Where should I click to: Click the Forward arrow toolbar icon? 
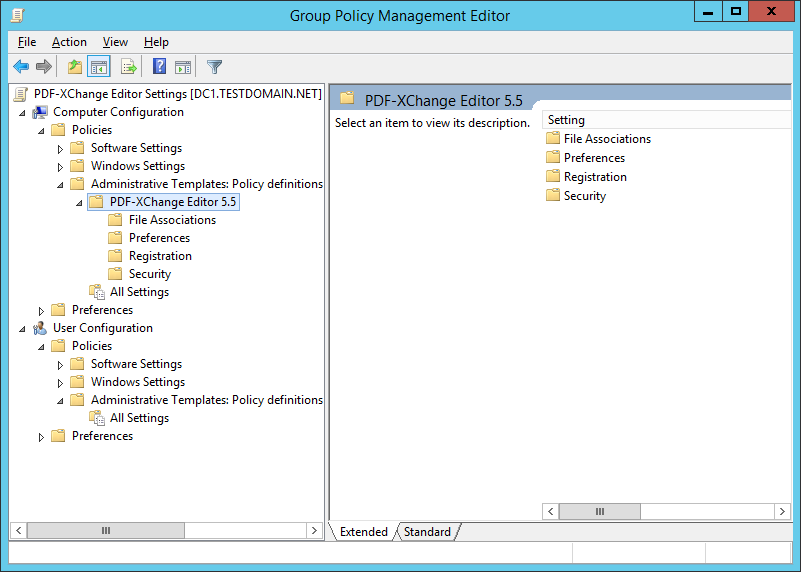[44, 66]
